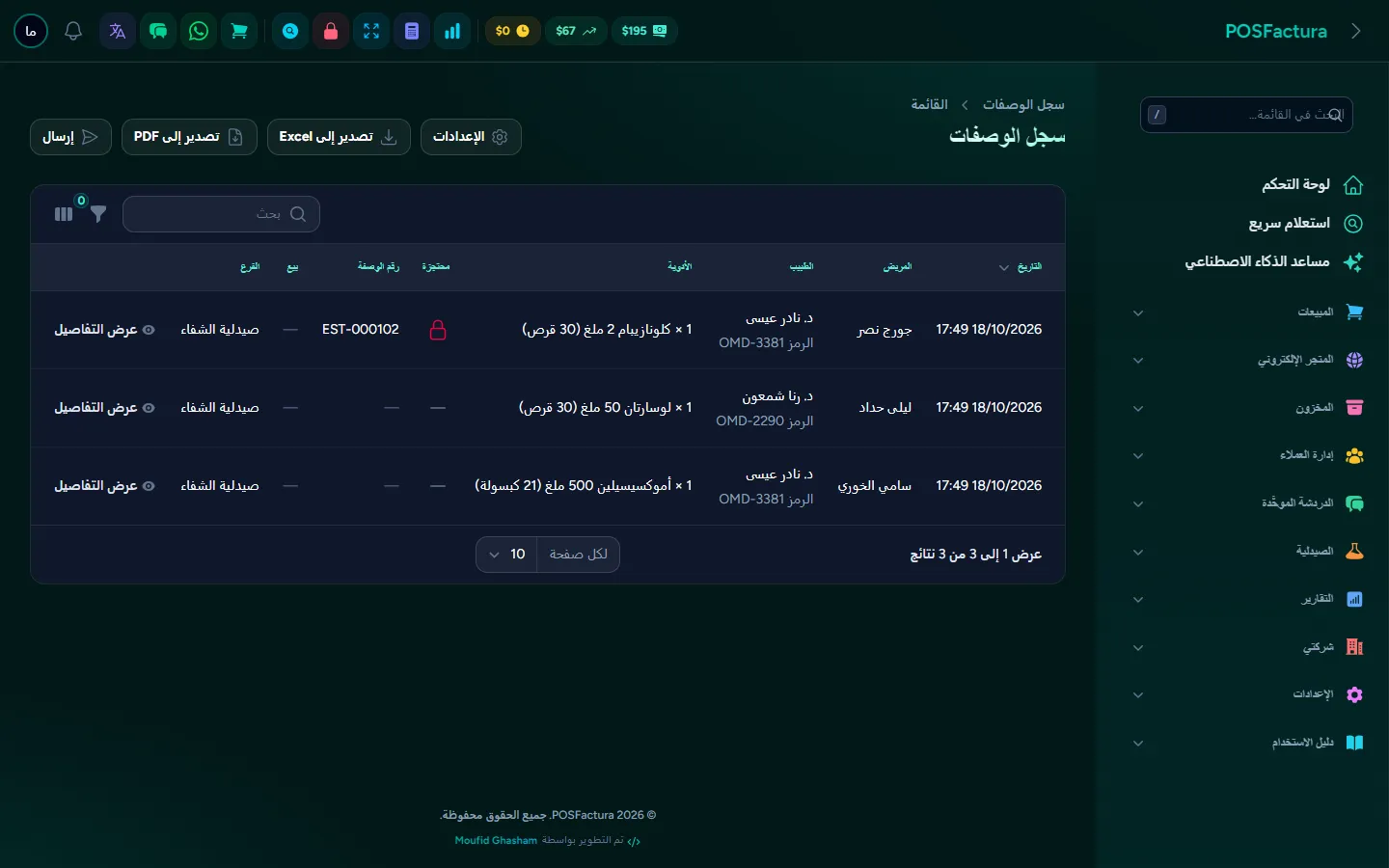The height and width of the screenshot is (868, 1389).
Task: View details for جورج نصر prescription
Action: coord(104,330)
